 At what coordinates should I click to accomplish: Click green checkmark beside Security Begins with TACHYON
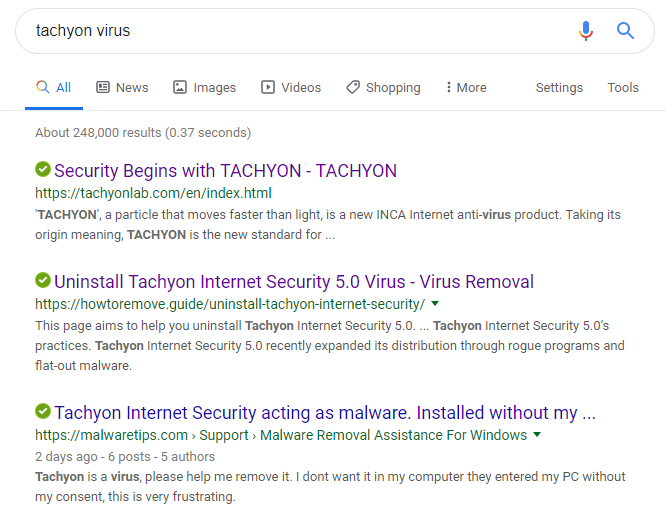point(43,170)
